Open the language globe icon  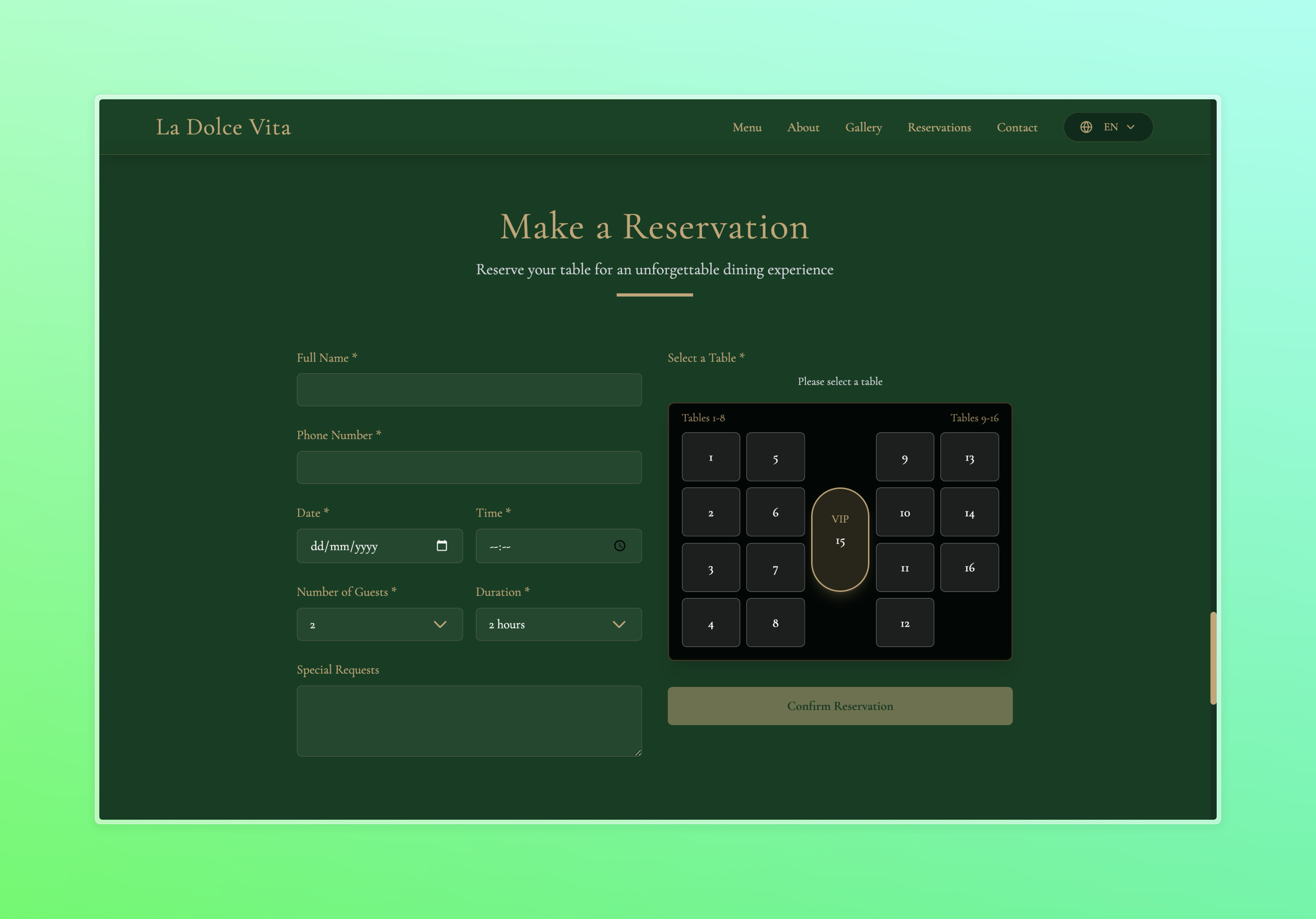1087,127
